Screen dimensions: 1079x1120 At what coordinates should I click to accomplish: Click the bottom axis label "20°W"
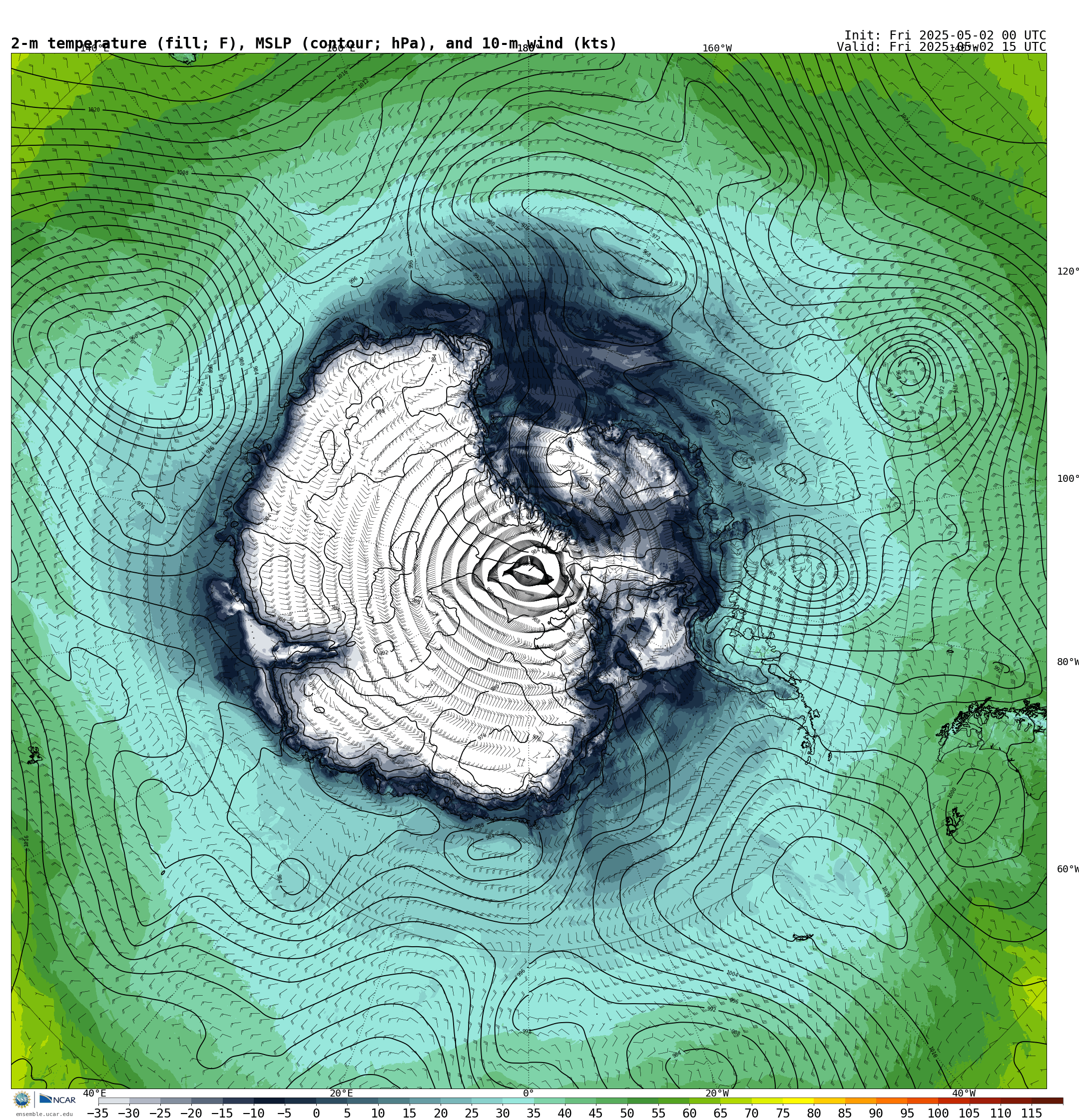(717, 1093)
